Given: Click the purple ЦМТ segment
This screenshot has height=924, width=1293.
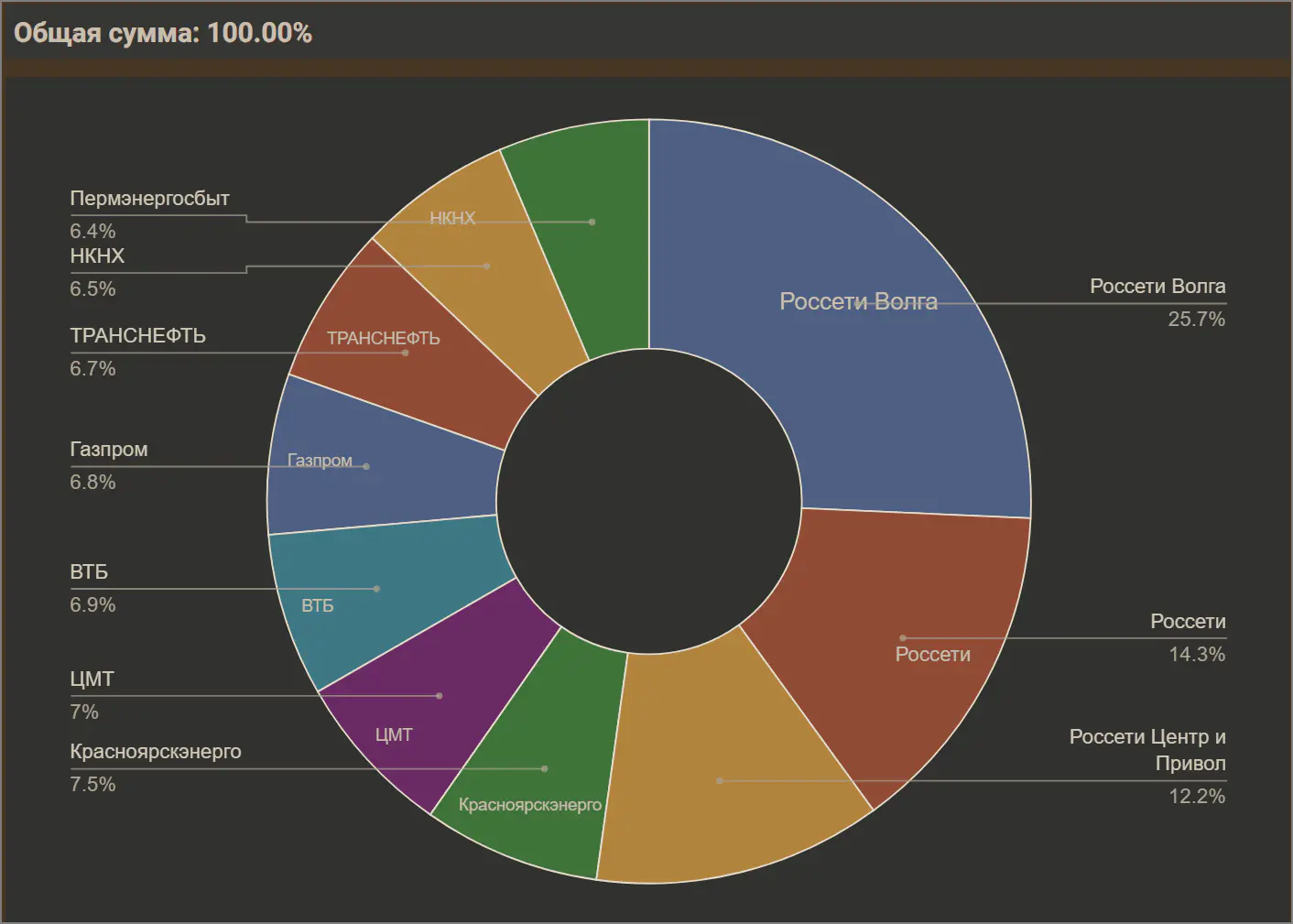Looking at the screenshot, I should click(x=440, y=696).
